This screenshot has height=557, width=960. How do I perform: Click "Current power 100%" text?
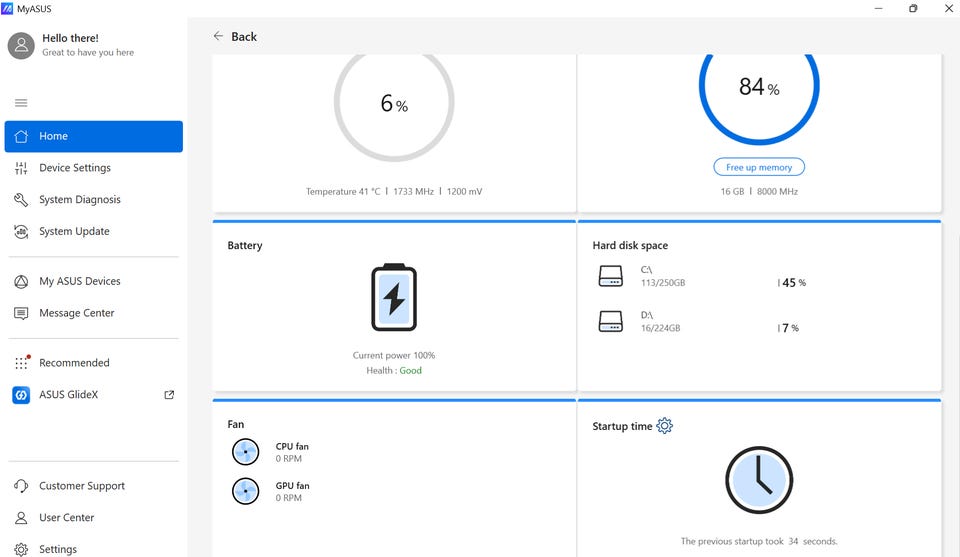[x=394, y=356]
